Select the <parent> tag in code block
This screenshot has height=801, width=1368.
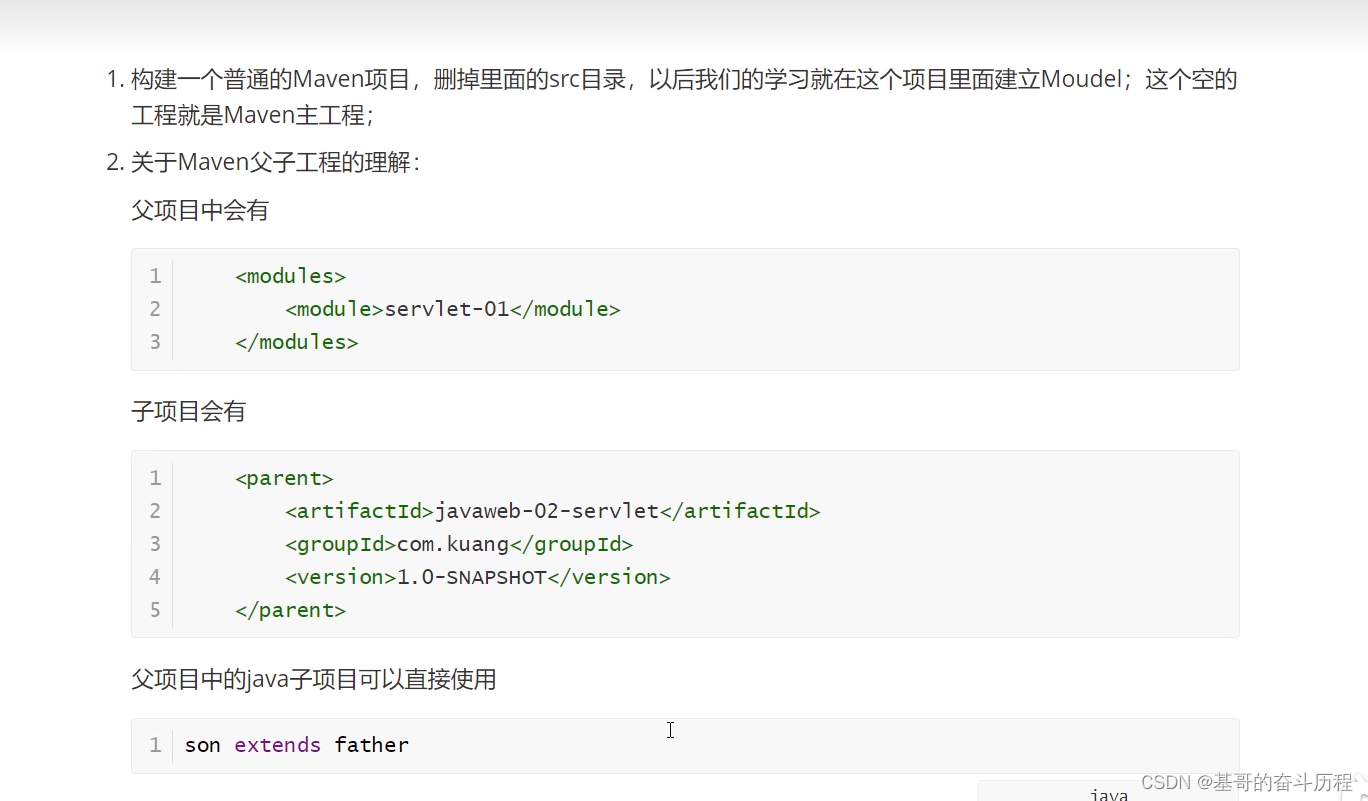click(x=284, y=478)
